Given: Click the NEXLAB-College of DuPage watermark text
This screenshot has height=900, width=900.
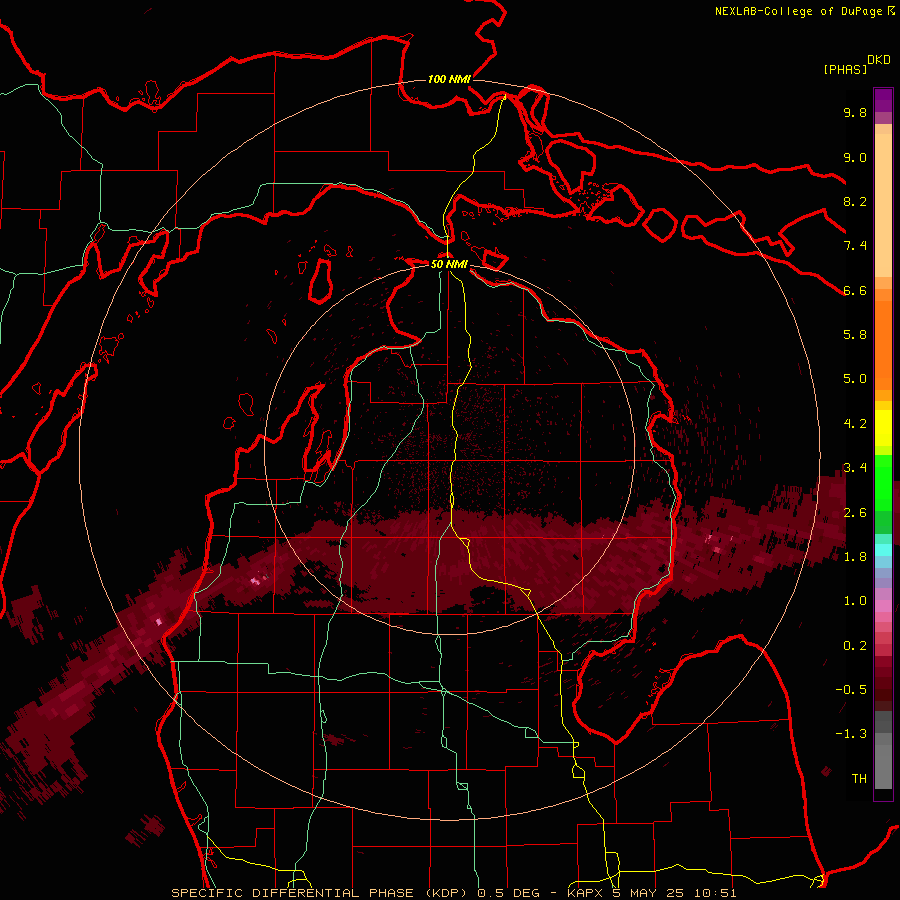Looking at the screenshot, I should (x=804, y=11).
